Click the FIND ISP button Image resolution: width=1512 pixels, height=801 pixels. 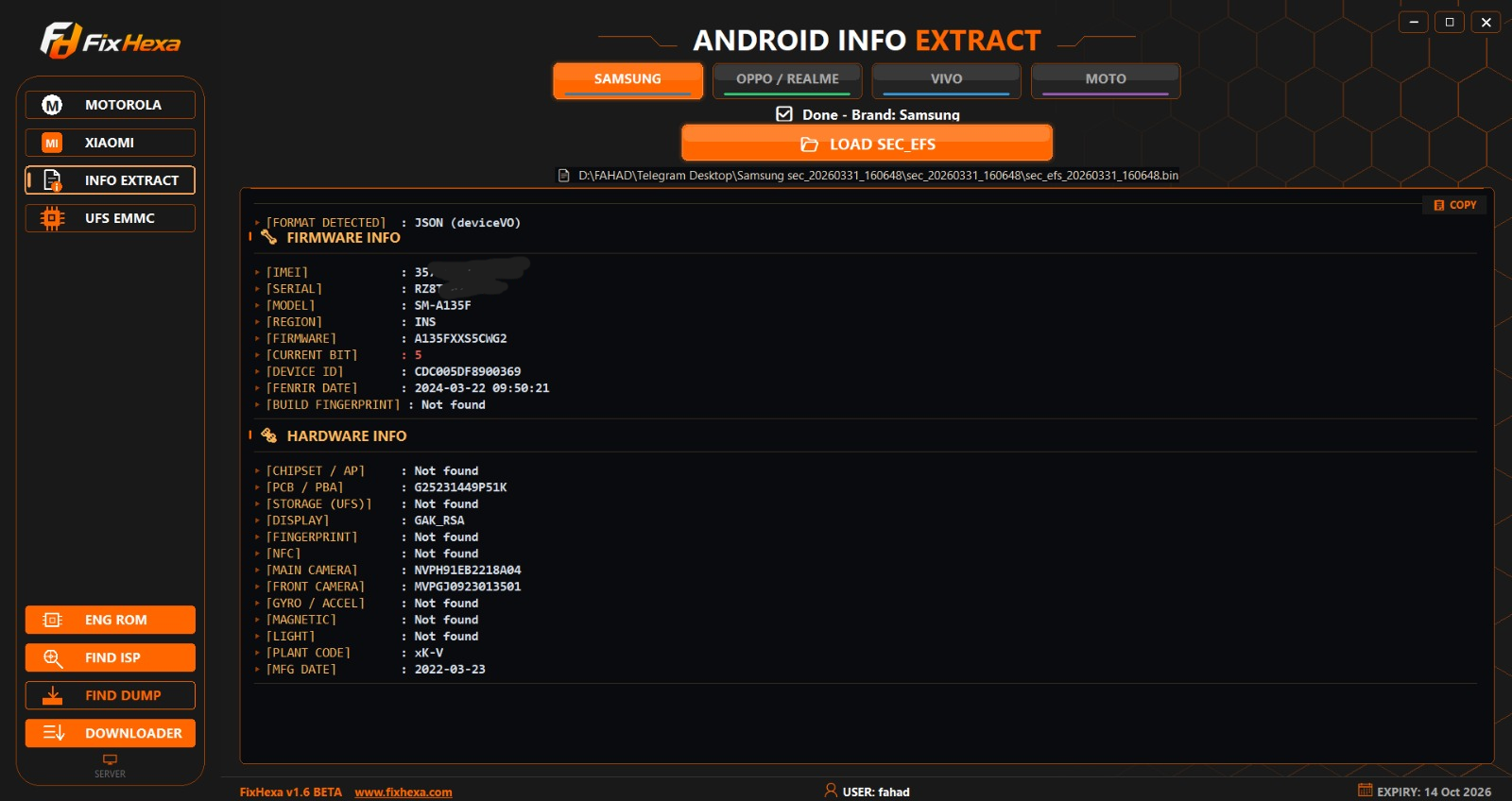pos(111,657)
